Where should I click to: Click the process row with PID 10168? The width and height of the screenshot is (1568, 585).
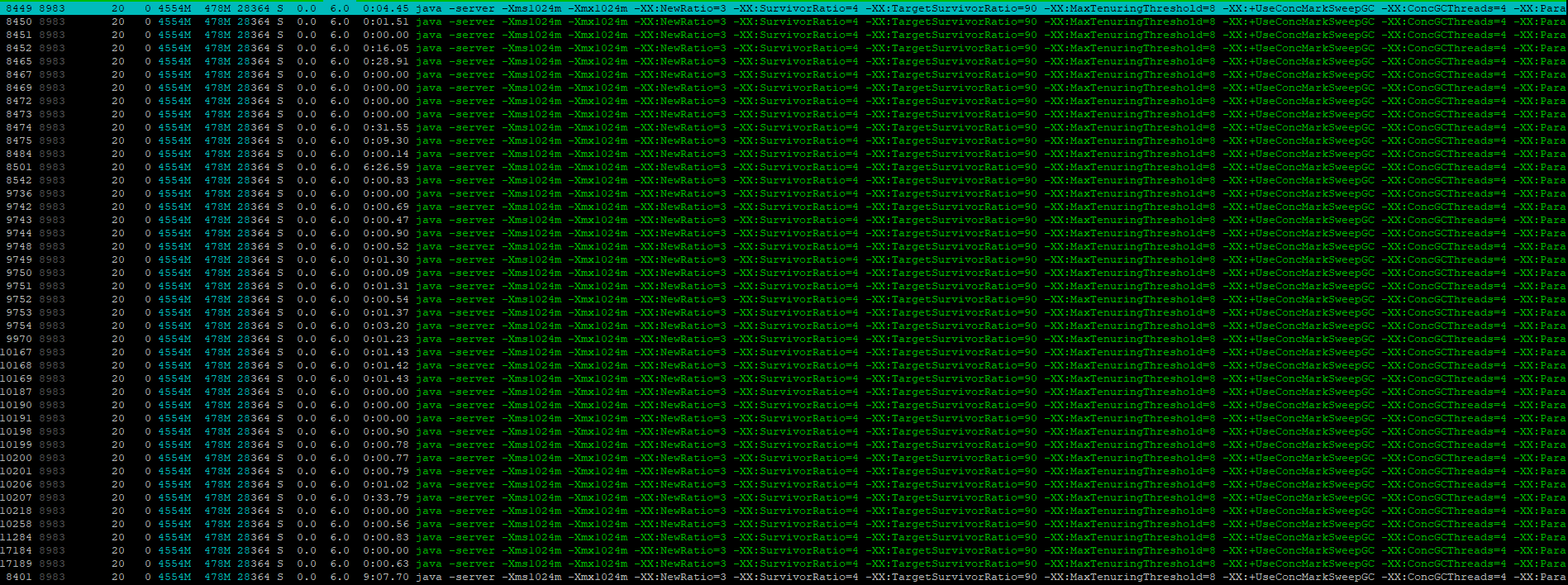pyautogui.click(x=784, y=365)
